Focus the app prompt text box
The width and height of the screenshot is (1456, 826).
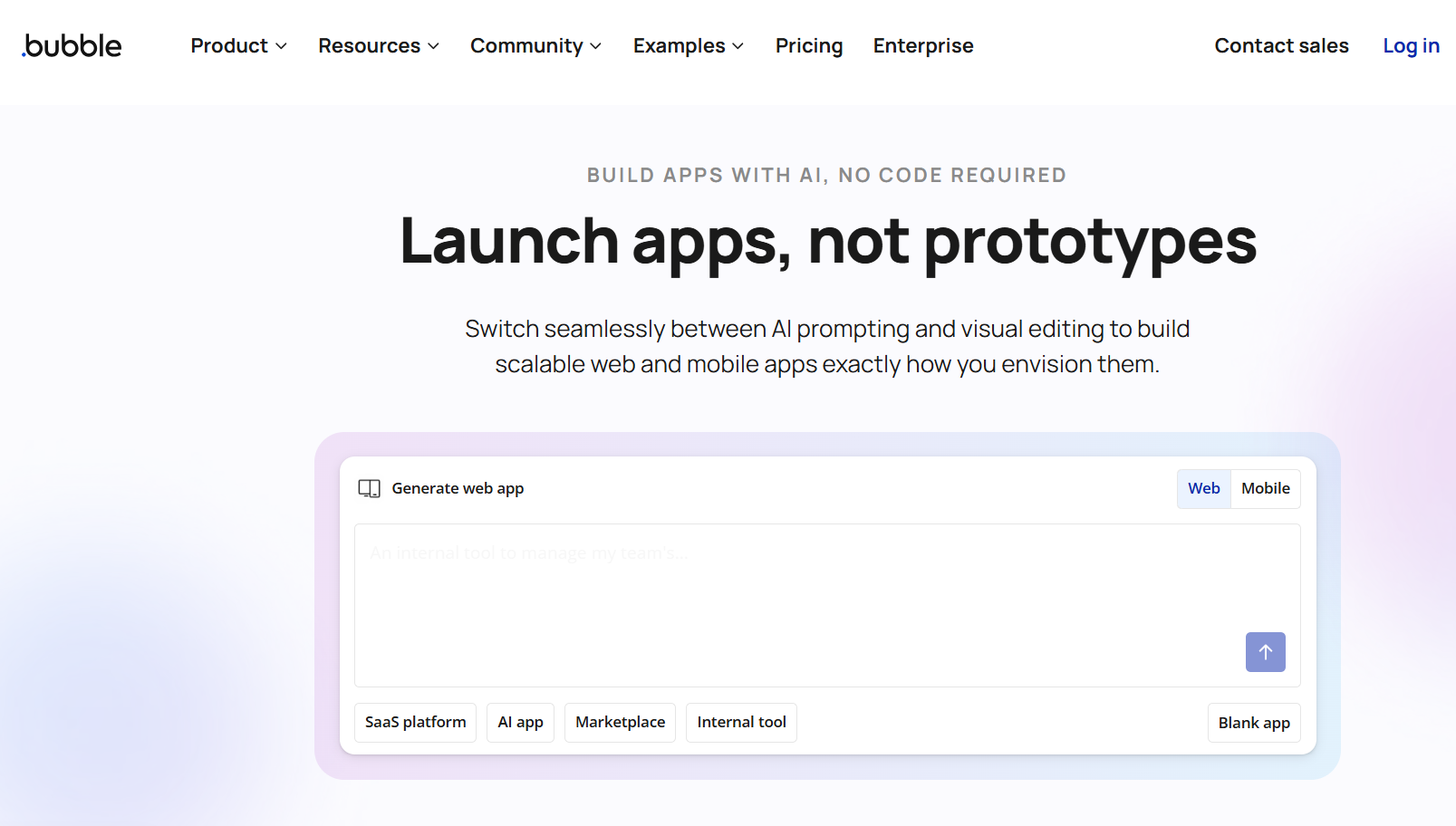click(x=827, y=605)
